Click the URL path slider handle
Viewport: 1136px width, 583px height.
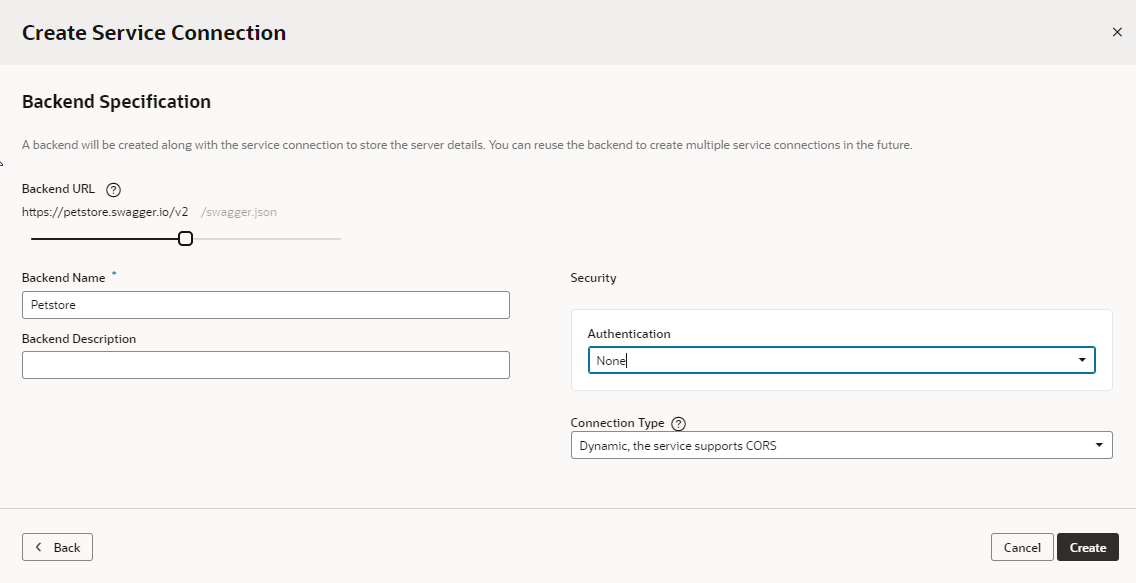pyautogui.click(x=184, y=238)
